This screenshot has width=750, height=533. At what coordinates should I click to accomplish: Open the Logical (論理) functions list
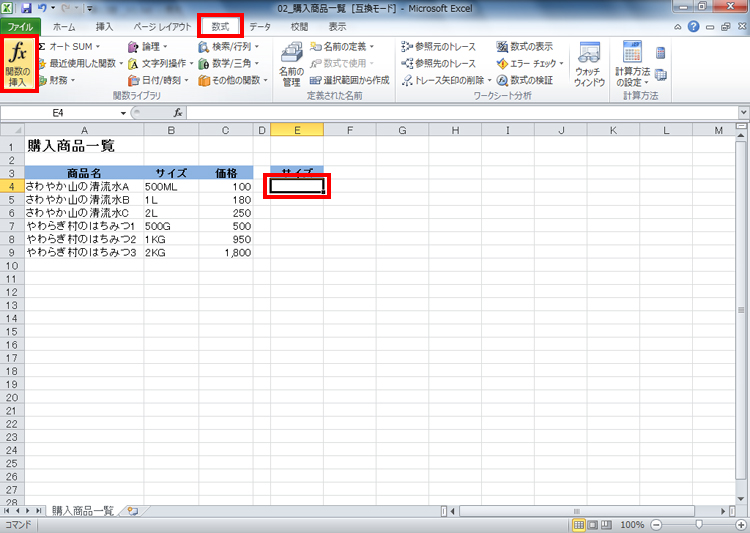pyautogui.click(x=148, y=46)
